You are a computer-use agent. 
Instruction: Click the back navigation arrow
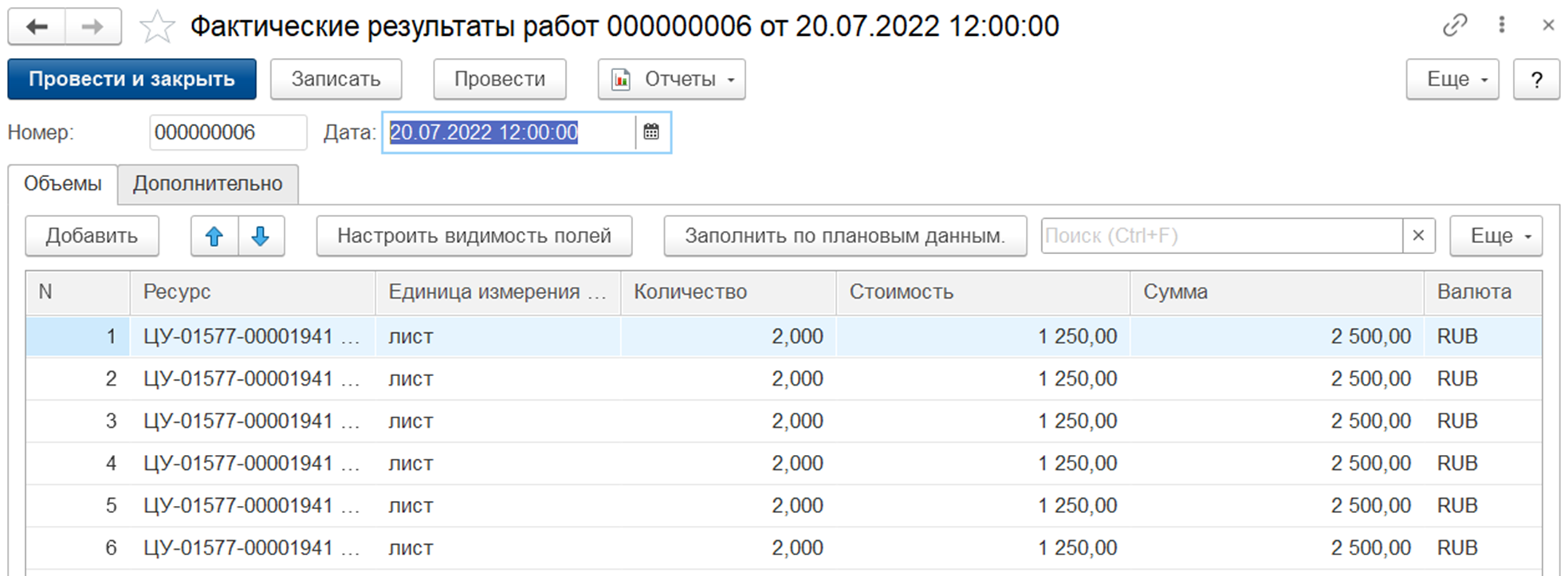[37, 27]
